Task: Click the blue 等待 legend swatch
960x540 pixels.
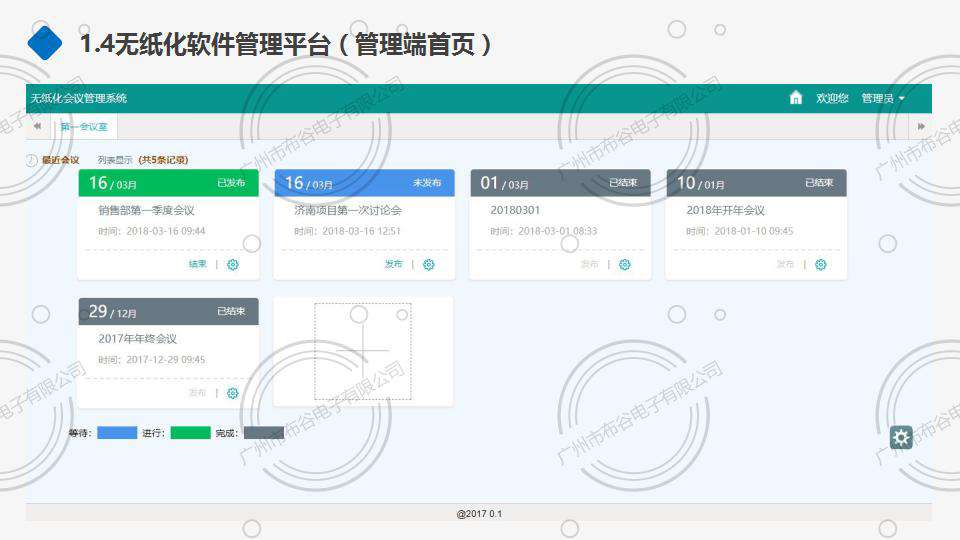Action: click(x=117, y=433)
